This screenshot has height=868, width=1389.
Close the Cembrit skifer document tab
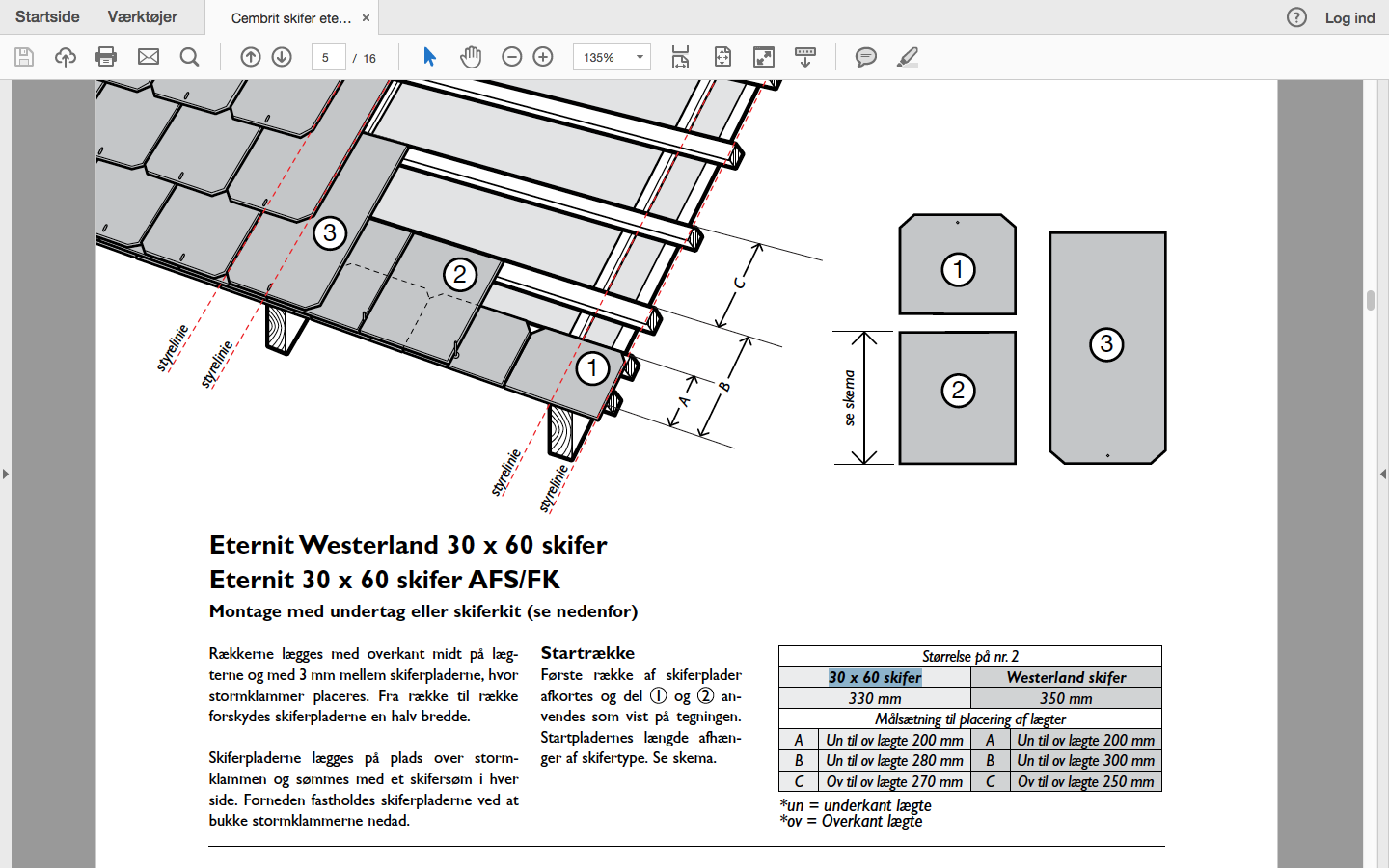pyautogui.click(x=366, y=17)
